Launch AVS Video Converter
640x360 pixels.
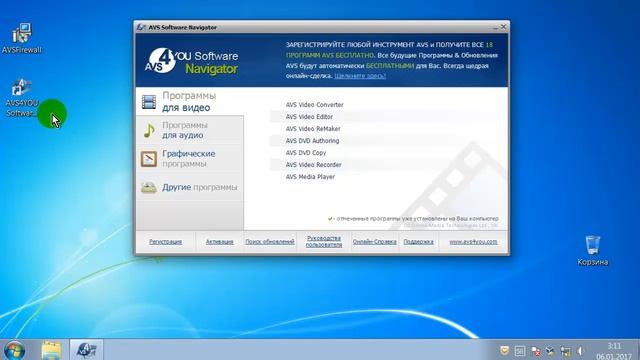[315, 105]
